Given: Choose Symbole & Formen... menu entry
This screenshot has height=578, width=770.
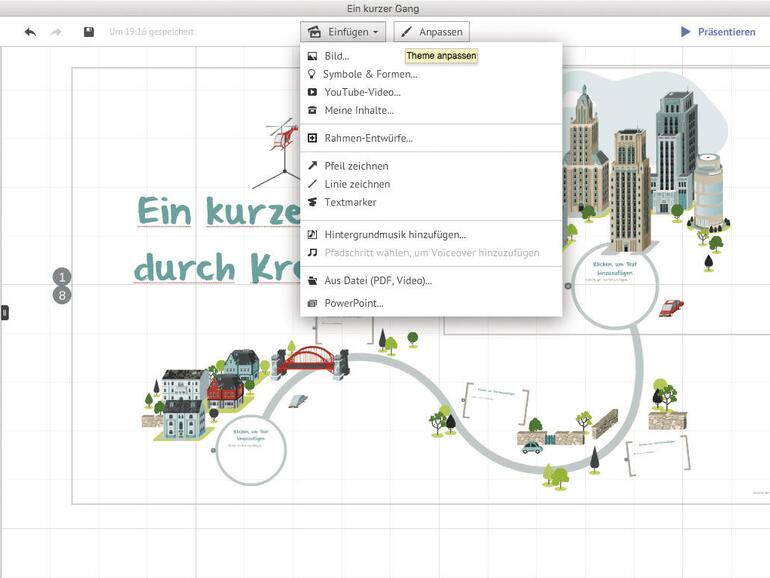Looking at the screenshot, I should [x=431, y=74].
